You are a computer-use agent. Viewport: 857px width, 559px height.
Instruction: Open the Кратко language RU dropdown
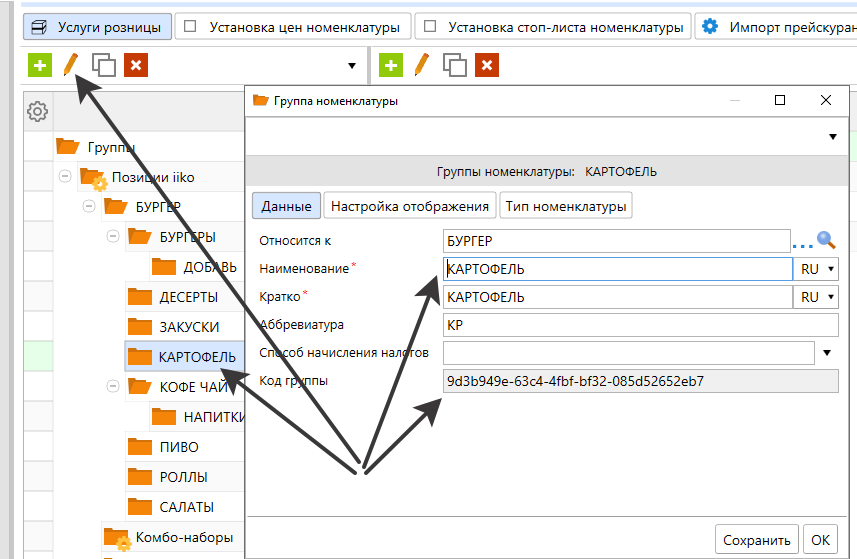coord(817,297)
